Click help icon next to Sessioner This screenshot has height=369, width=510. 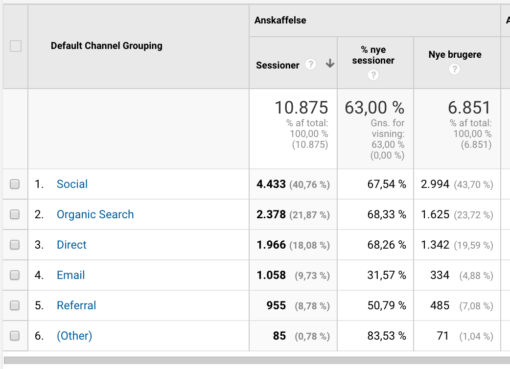[x=310, y=64]
